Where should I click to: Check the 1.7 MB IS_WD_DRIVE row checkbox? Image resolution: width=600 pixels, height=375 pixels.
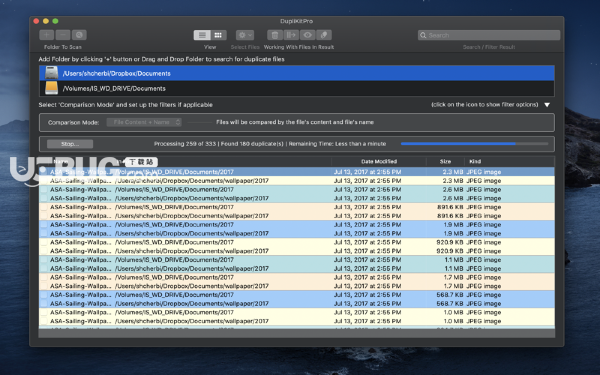click(44, 277)
